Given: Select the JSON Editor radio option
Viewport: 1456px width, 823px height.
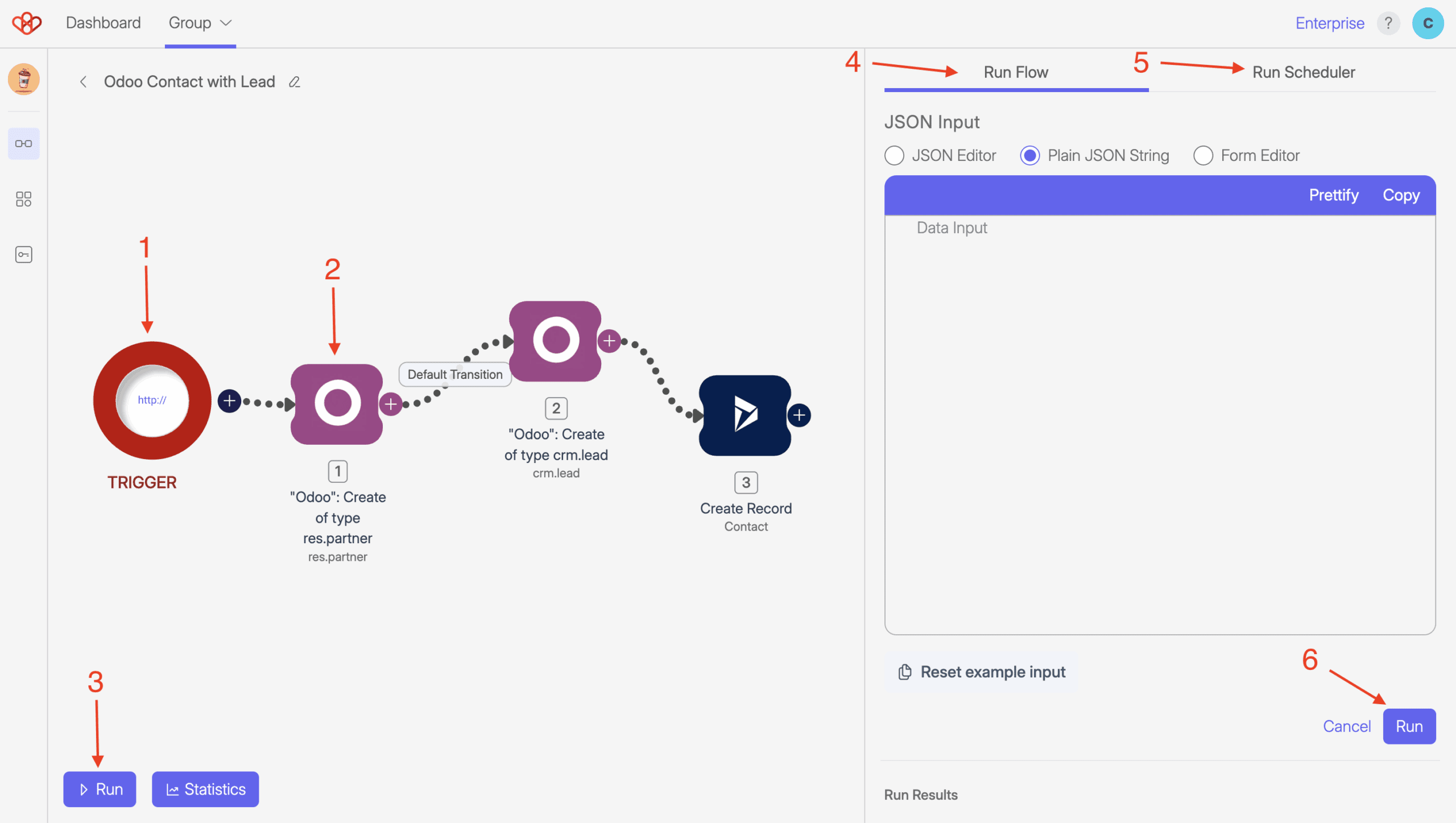Looking at the screenshot, I should click(895, 155).
